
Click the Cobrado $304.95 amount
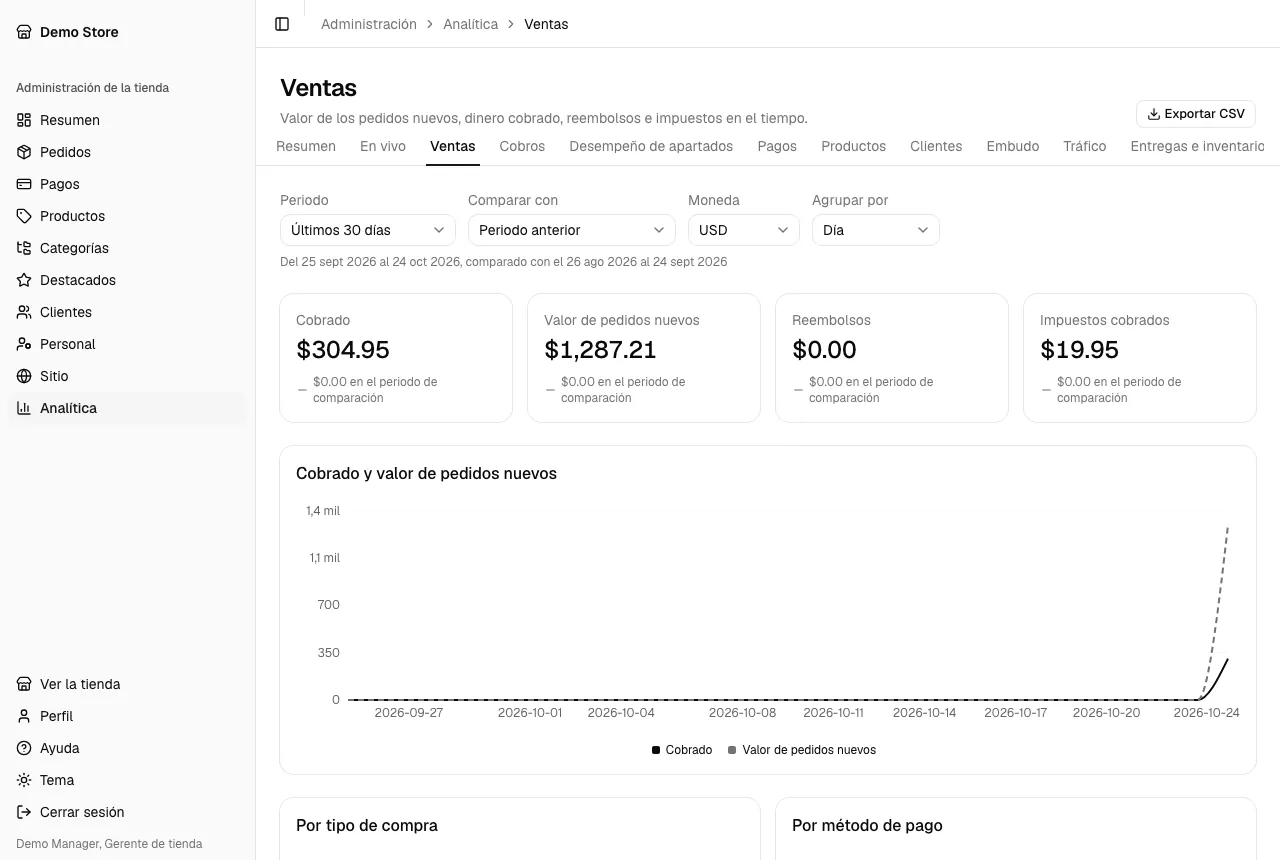coord(343,350)
